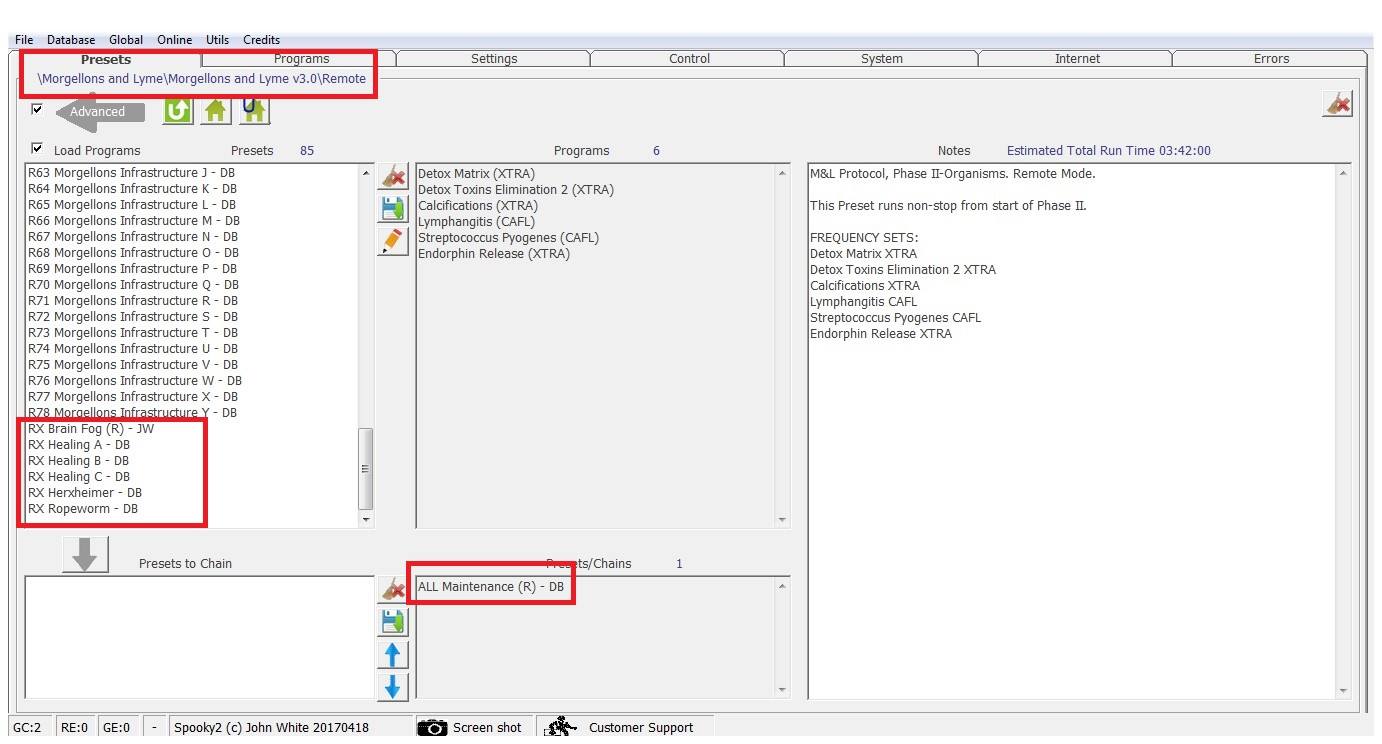Click the eraser icon beside the Presets/Chains list
Image resolution: width=1382 pixels, height=744 pixels.
pyautogui.click(x=393, y=590)
